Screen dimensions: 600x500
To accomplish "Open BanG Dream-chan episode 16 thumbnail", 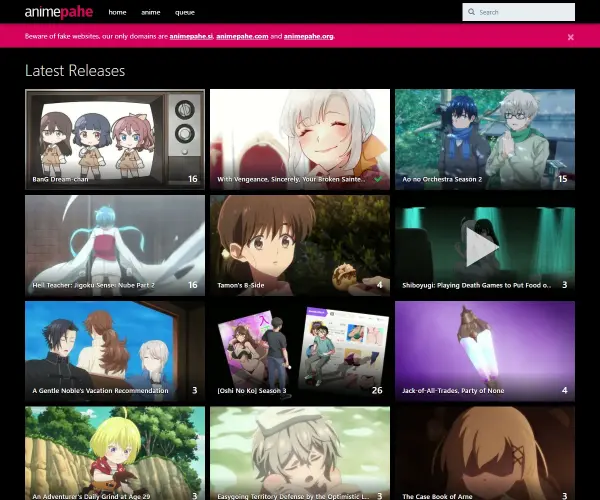I will [115, 139].
